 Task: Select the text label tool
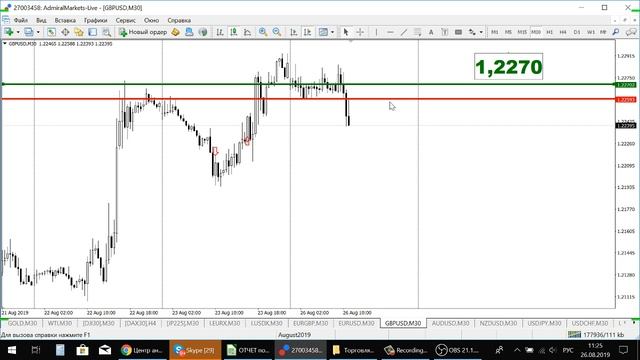(444, 32)
